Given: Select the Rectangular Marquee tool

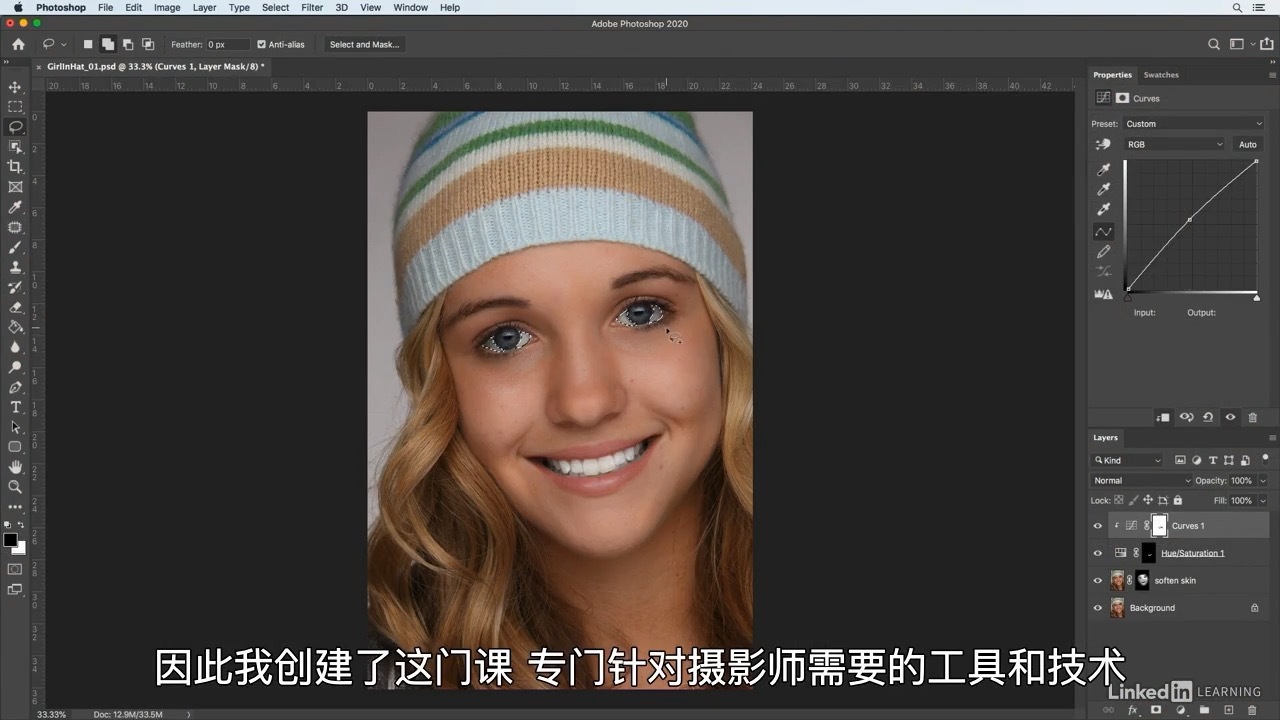Looking at the screenshot, I should [x=15, y=107].
